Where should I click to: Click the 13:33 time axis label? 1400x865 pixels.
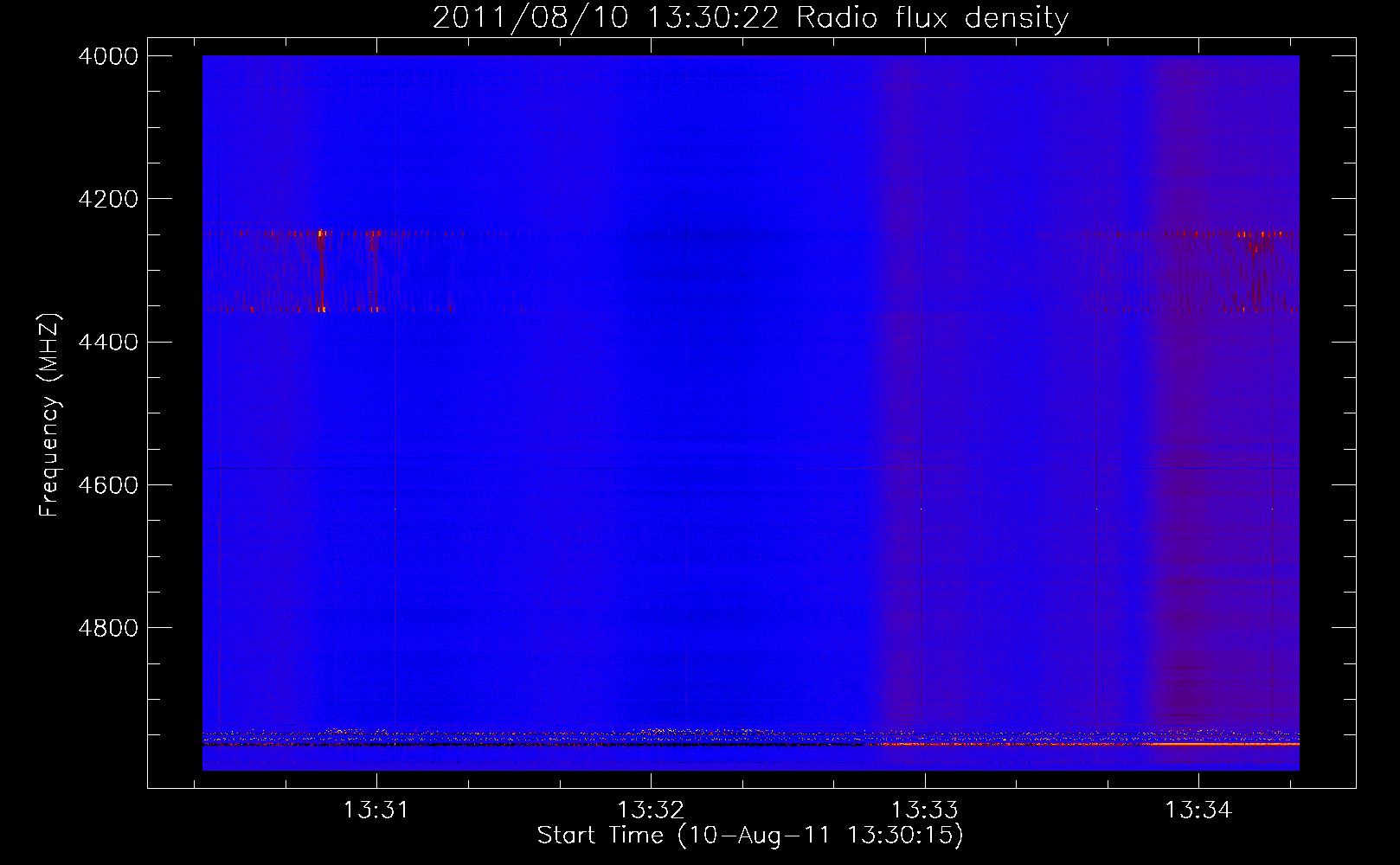coord(925,811)
